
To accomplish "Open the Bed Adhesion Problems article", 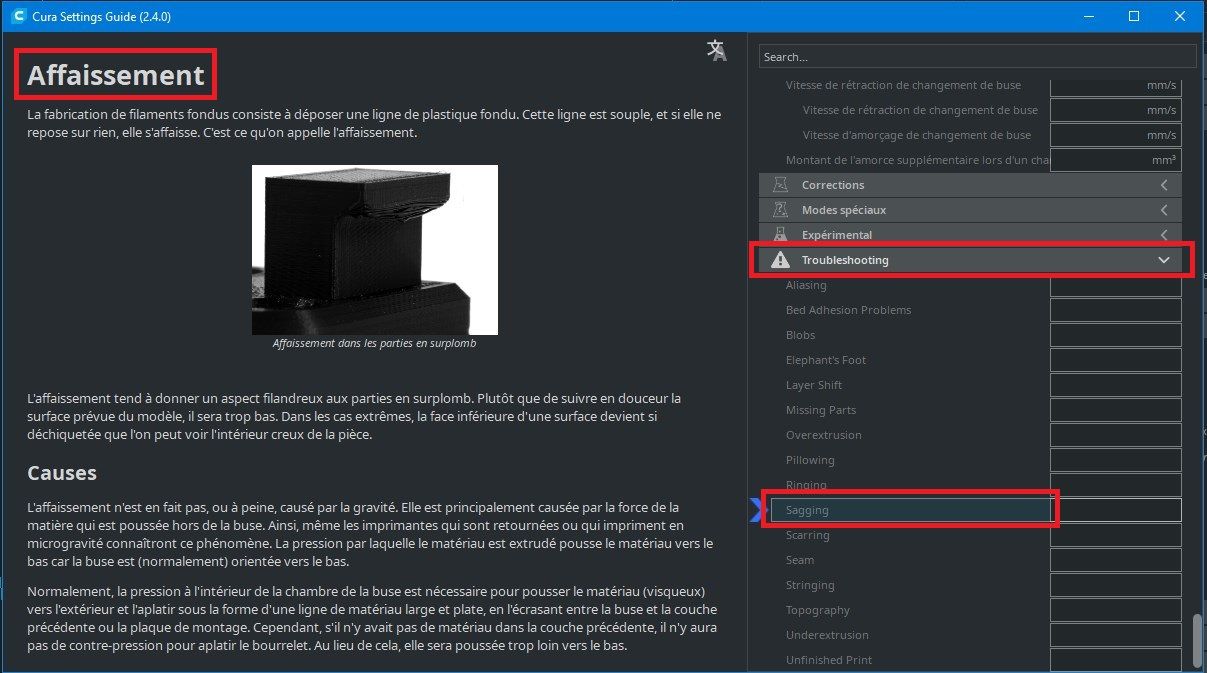I will point(848,310).
